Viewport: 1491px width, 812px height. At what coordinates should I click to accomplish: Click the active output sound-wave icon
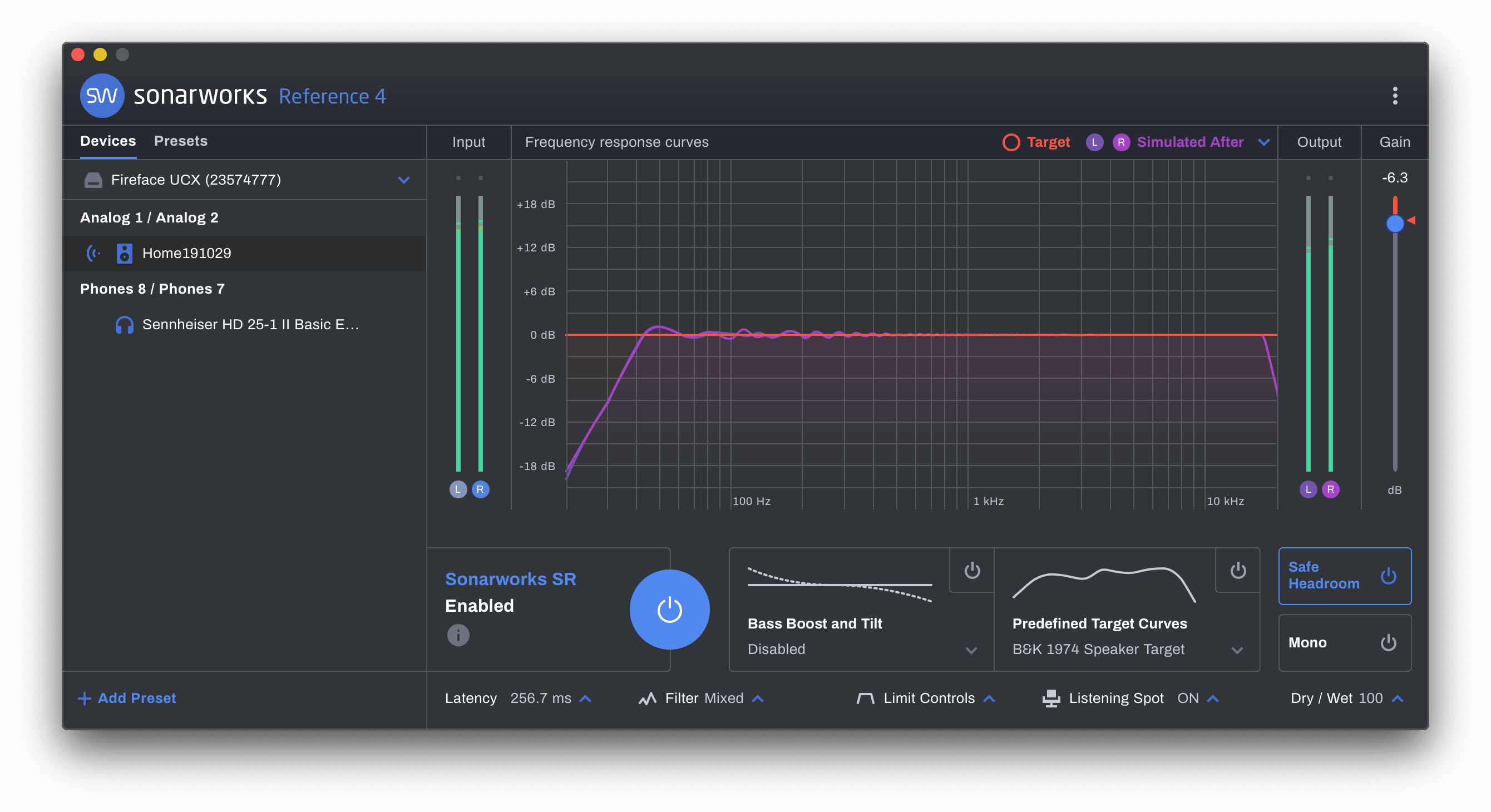coord(94,253)
